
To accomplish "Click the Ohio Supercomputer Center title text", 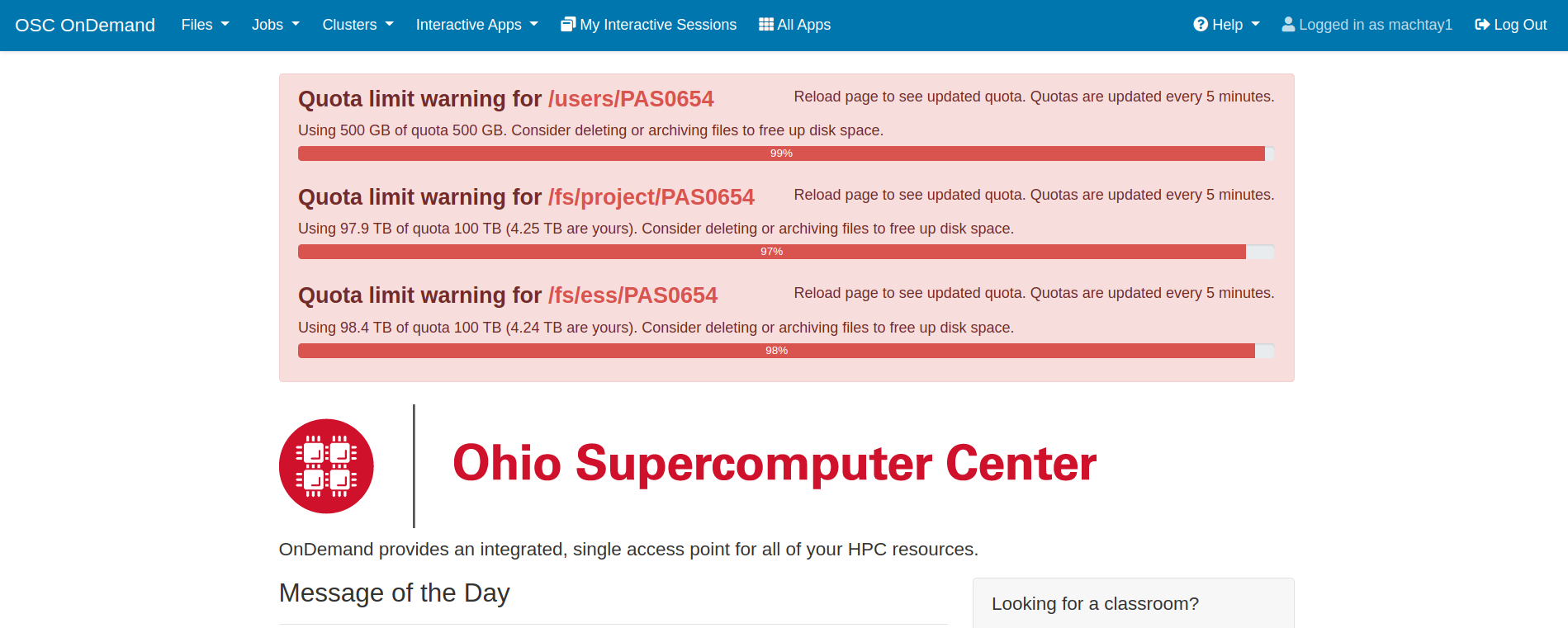I will click(775, 463).
